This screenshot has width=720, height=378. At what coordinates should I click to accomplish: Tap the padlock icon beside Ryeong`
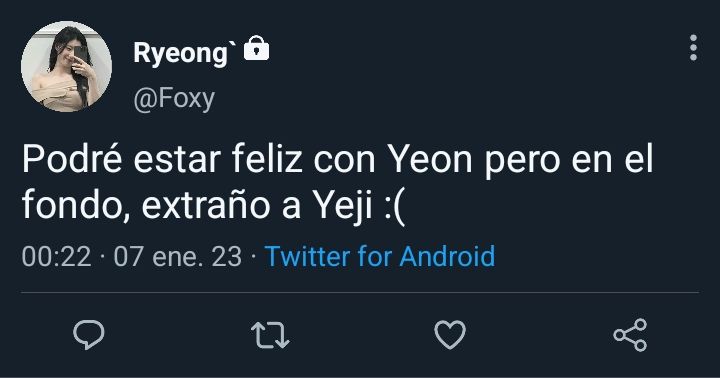coord(256,48)
